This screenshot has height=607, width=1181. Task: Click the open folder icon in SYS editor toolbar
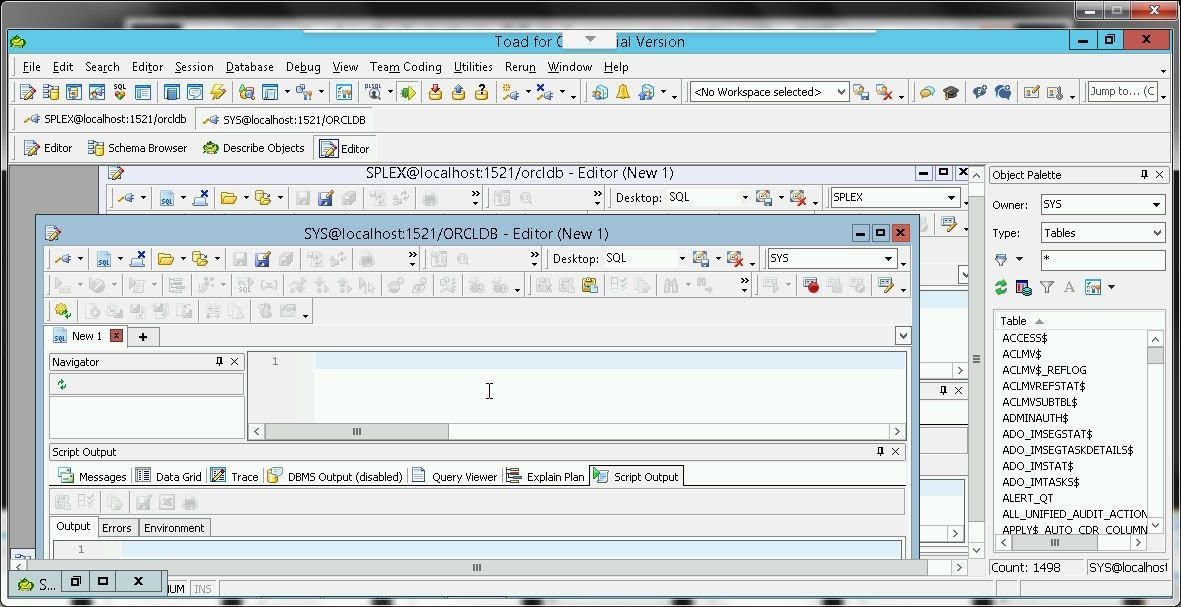tap(166, 259)
